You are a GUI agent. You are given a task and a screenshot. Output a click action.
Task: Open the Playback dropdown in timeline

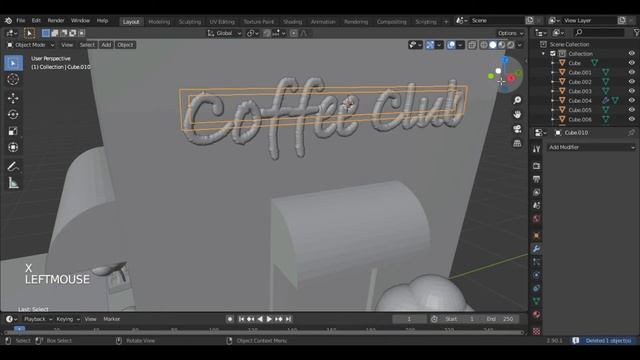(38, 319)
